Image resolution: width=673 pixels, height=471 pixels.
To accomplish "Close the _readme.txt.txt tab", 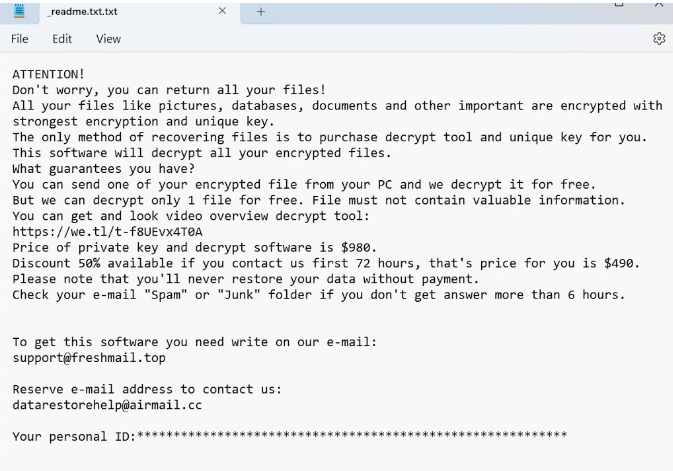I will (222, 11).
